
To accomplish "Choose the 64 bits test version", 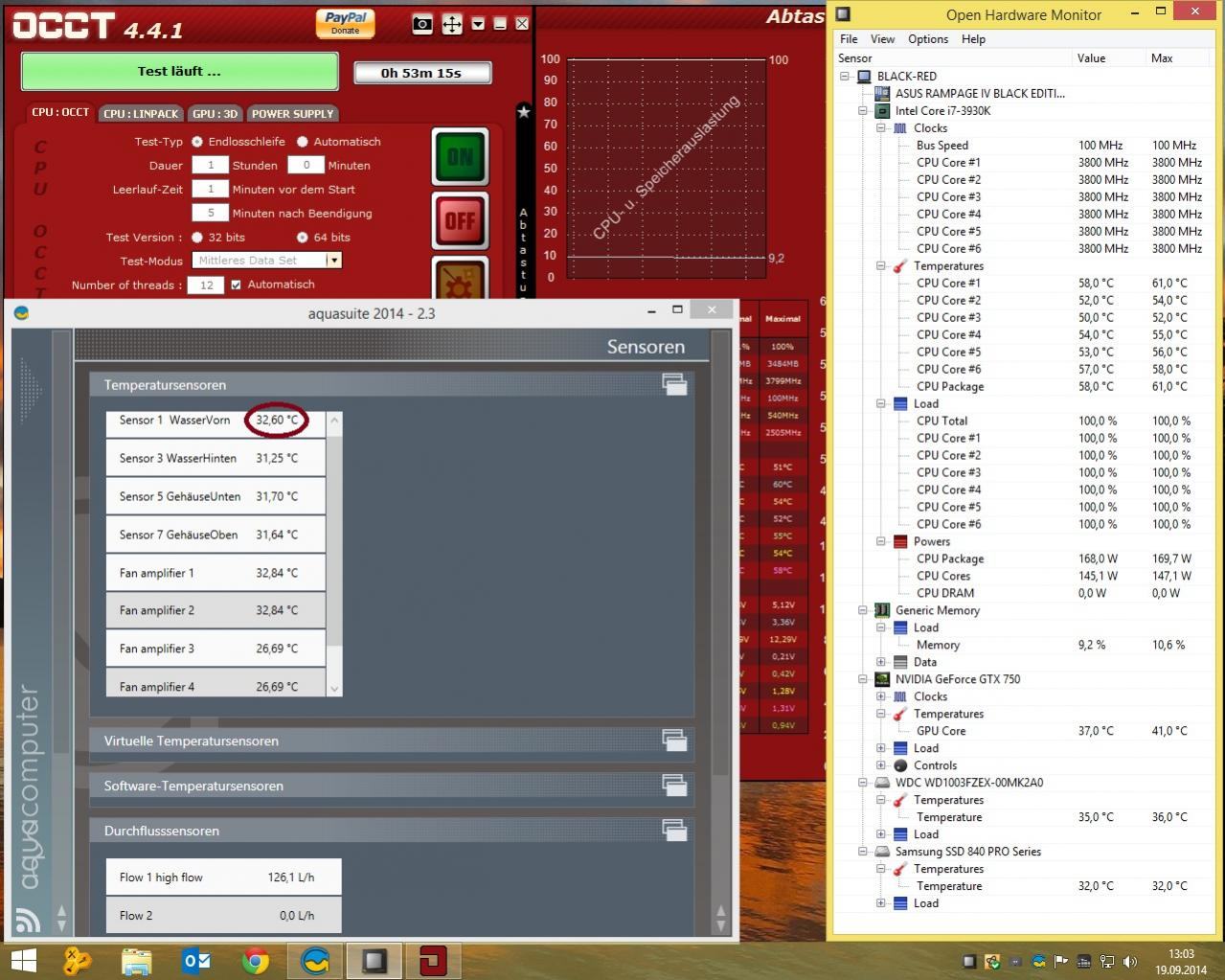I will (303, 238).
